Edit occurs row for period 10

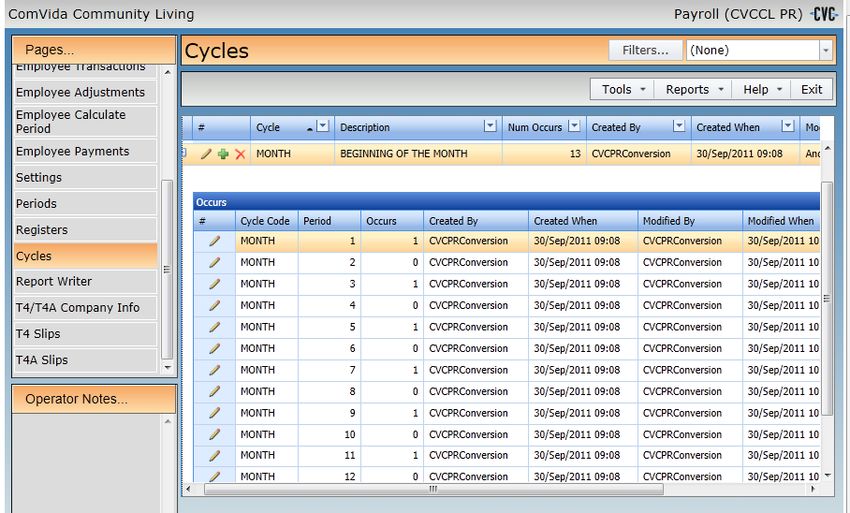[215, 434]
